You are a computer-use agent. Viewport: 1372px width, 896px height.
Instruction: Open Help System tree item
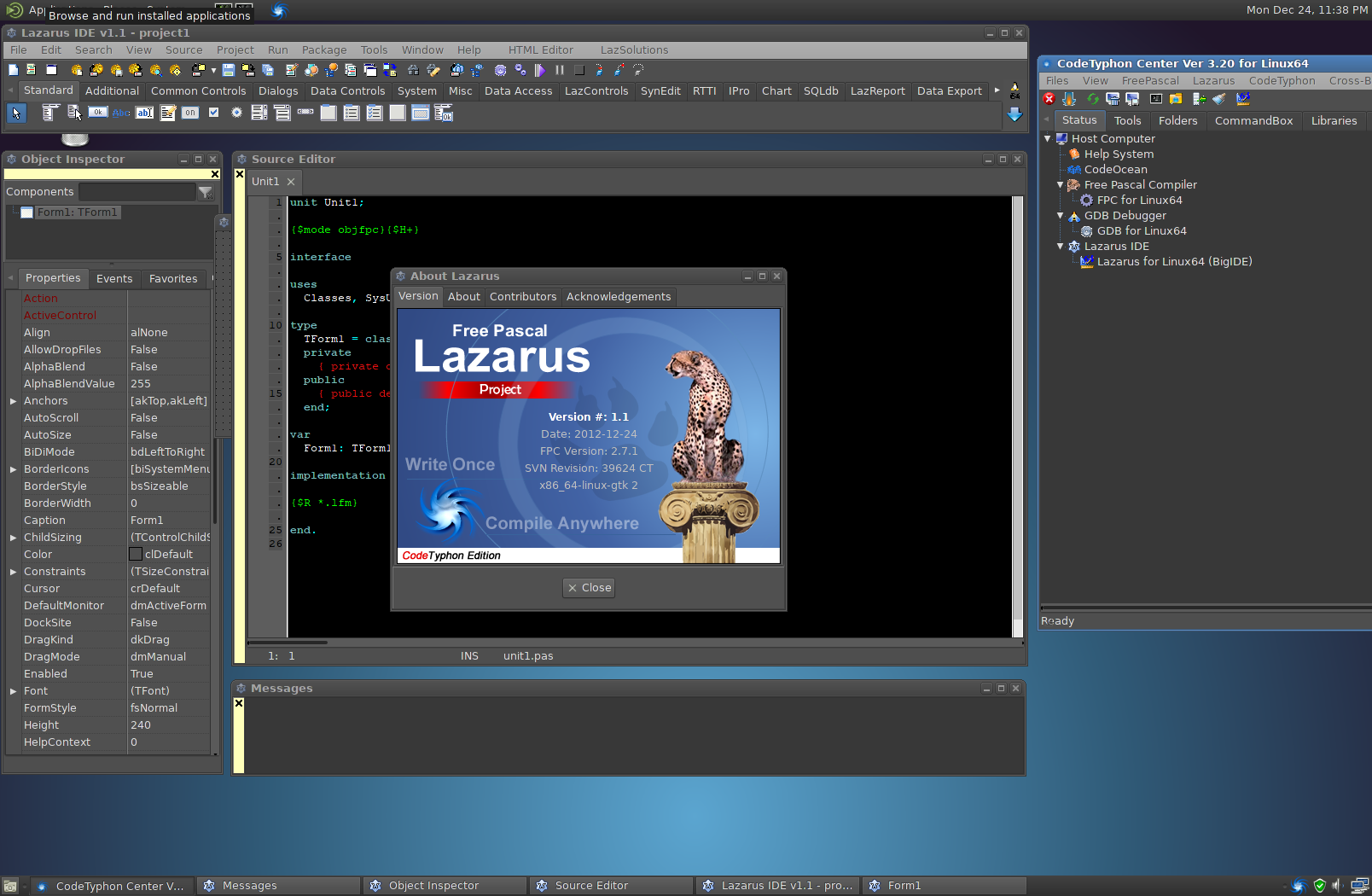pyautogui.click(x=1119, y=154)
